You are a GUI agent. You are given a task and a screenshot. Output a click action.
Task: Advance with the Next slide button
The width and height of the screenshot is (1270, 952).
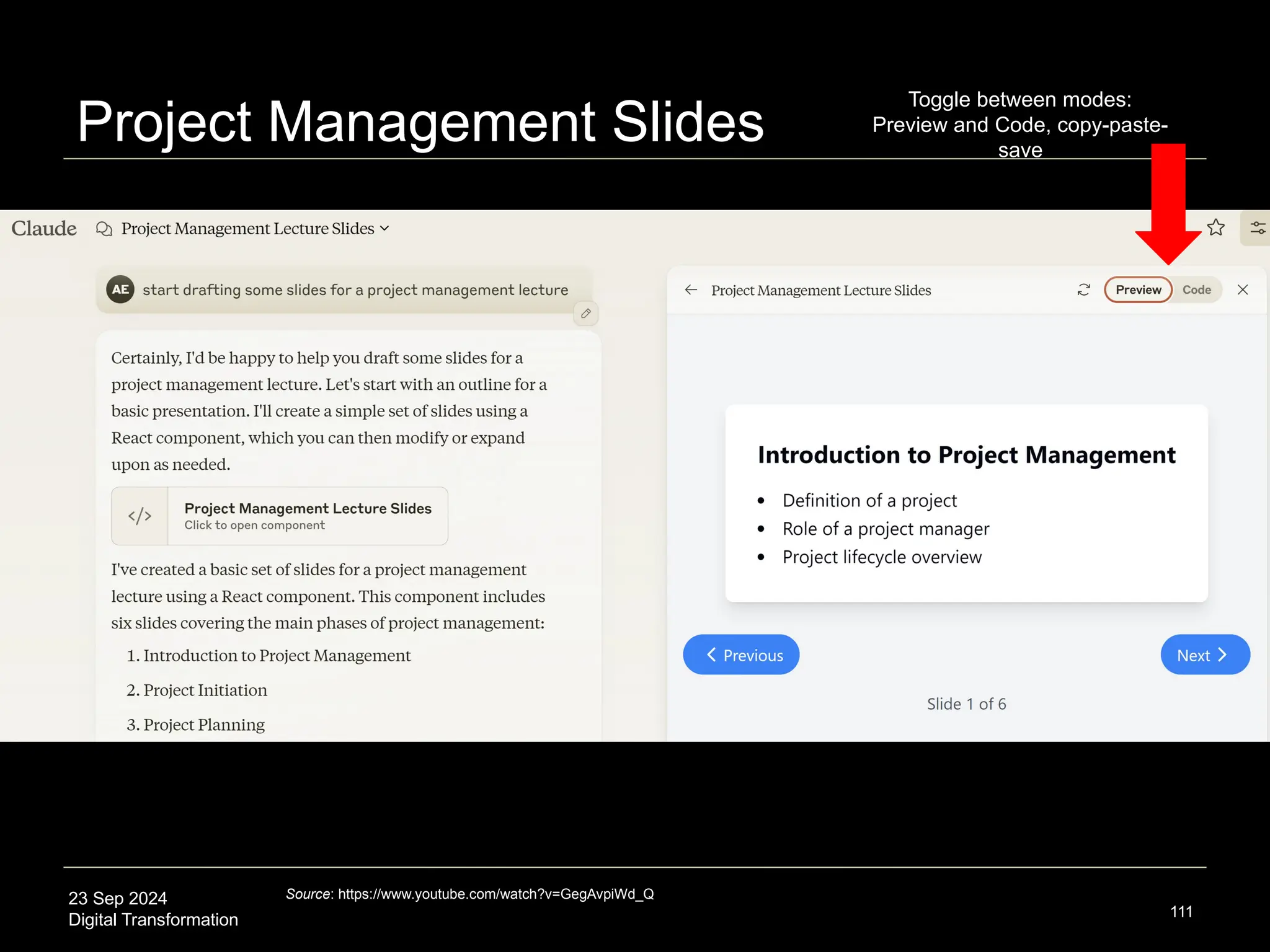pos(1205,654)
